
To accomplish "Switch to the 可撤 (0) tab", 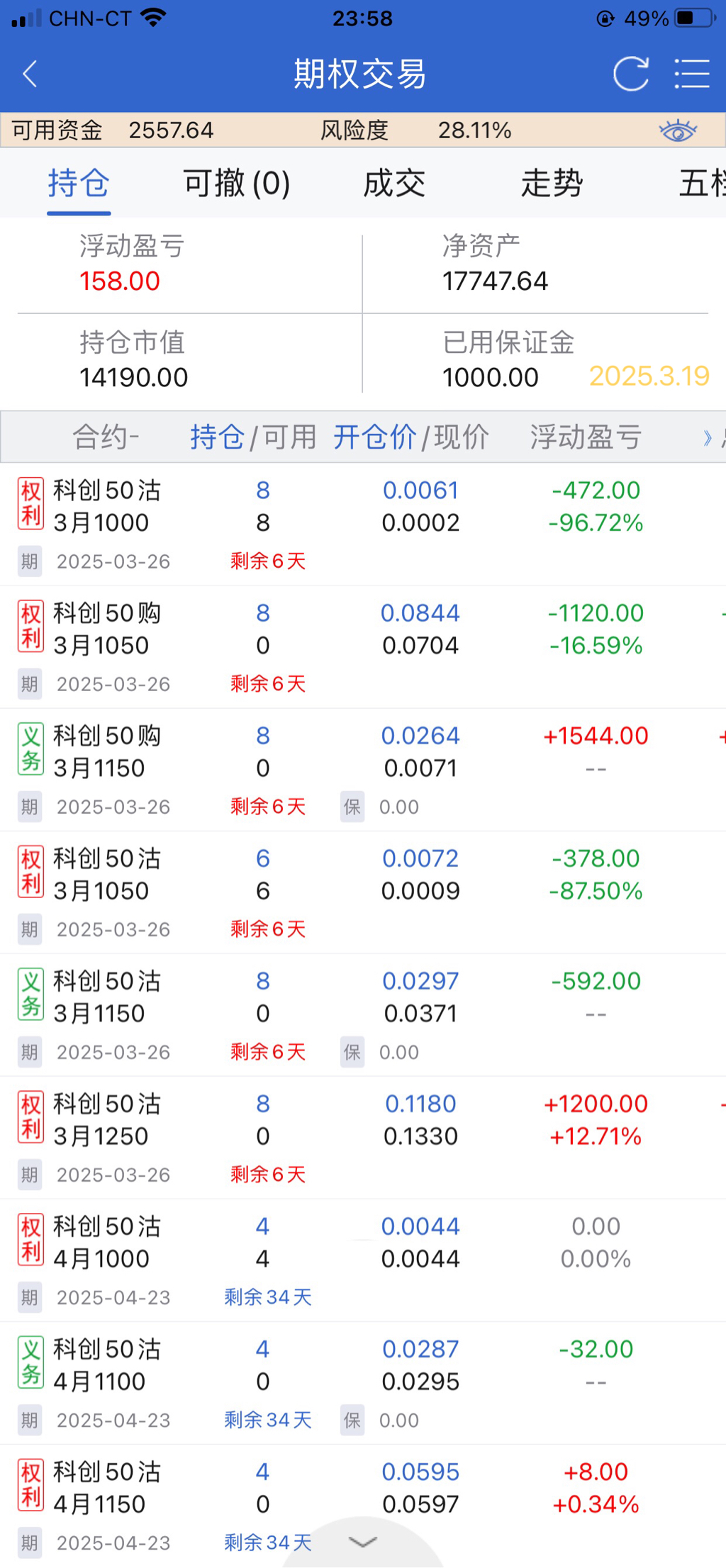I will (236, 184).
